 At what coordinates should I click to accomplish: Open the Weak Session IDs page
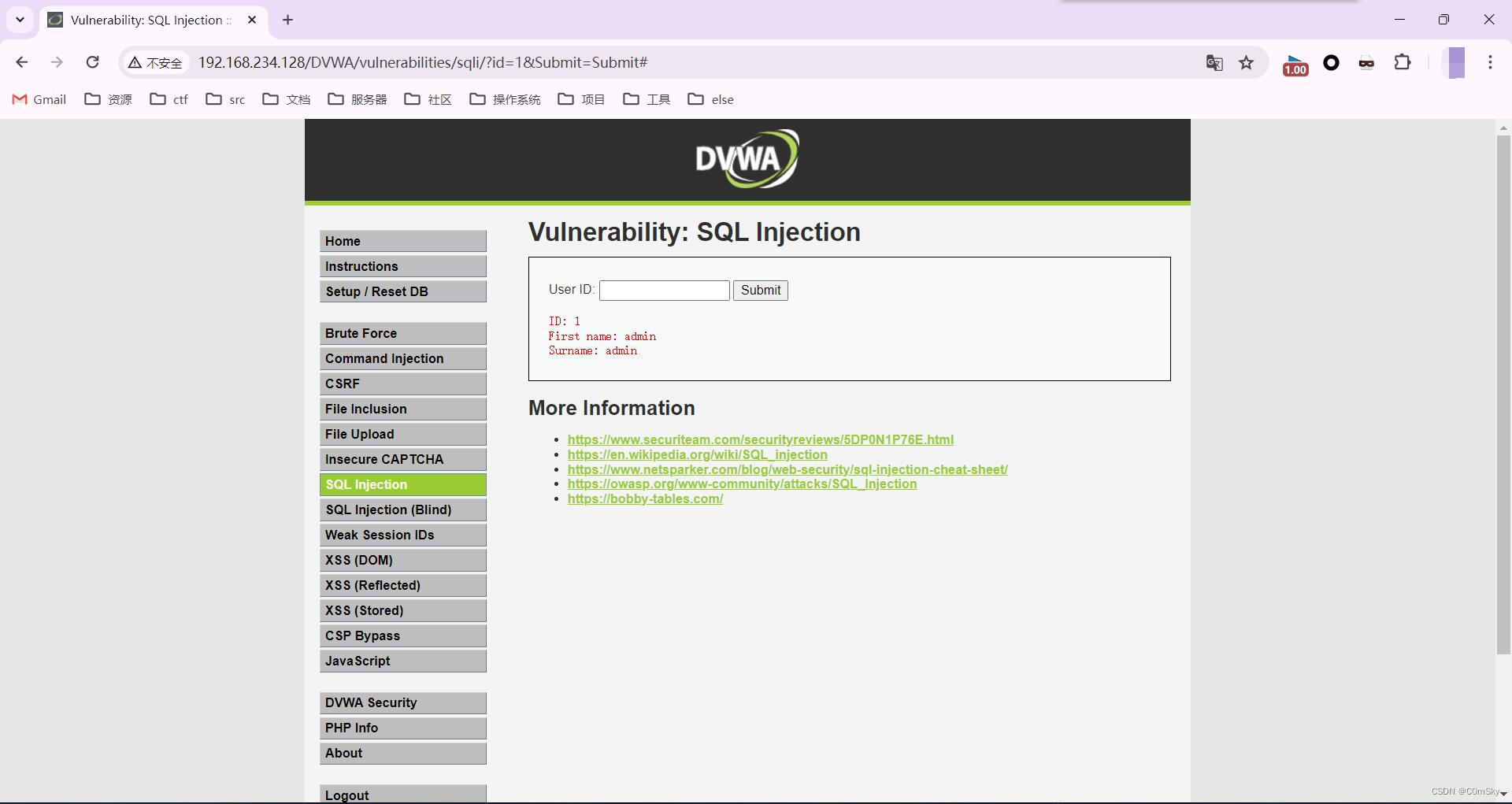pyautogui.click(x=403, y=535)
